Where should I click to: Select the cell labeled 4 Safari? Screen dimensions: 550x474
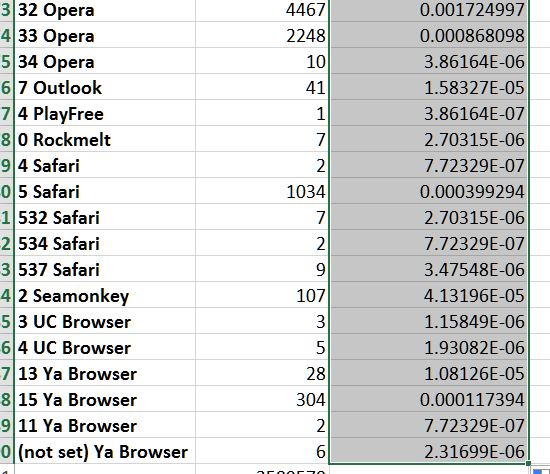[105, 165]
